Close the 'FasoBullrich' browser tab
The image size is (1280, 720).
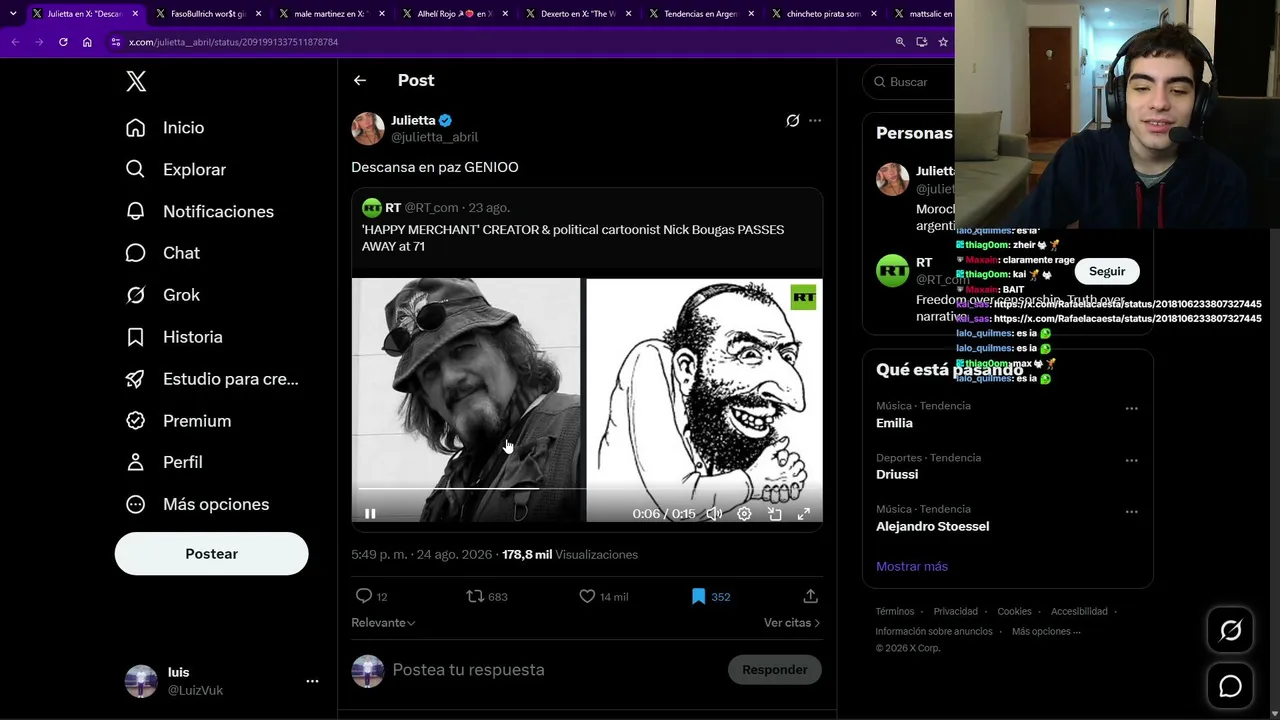coord(258,14)
